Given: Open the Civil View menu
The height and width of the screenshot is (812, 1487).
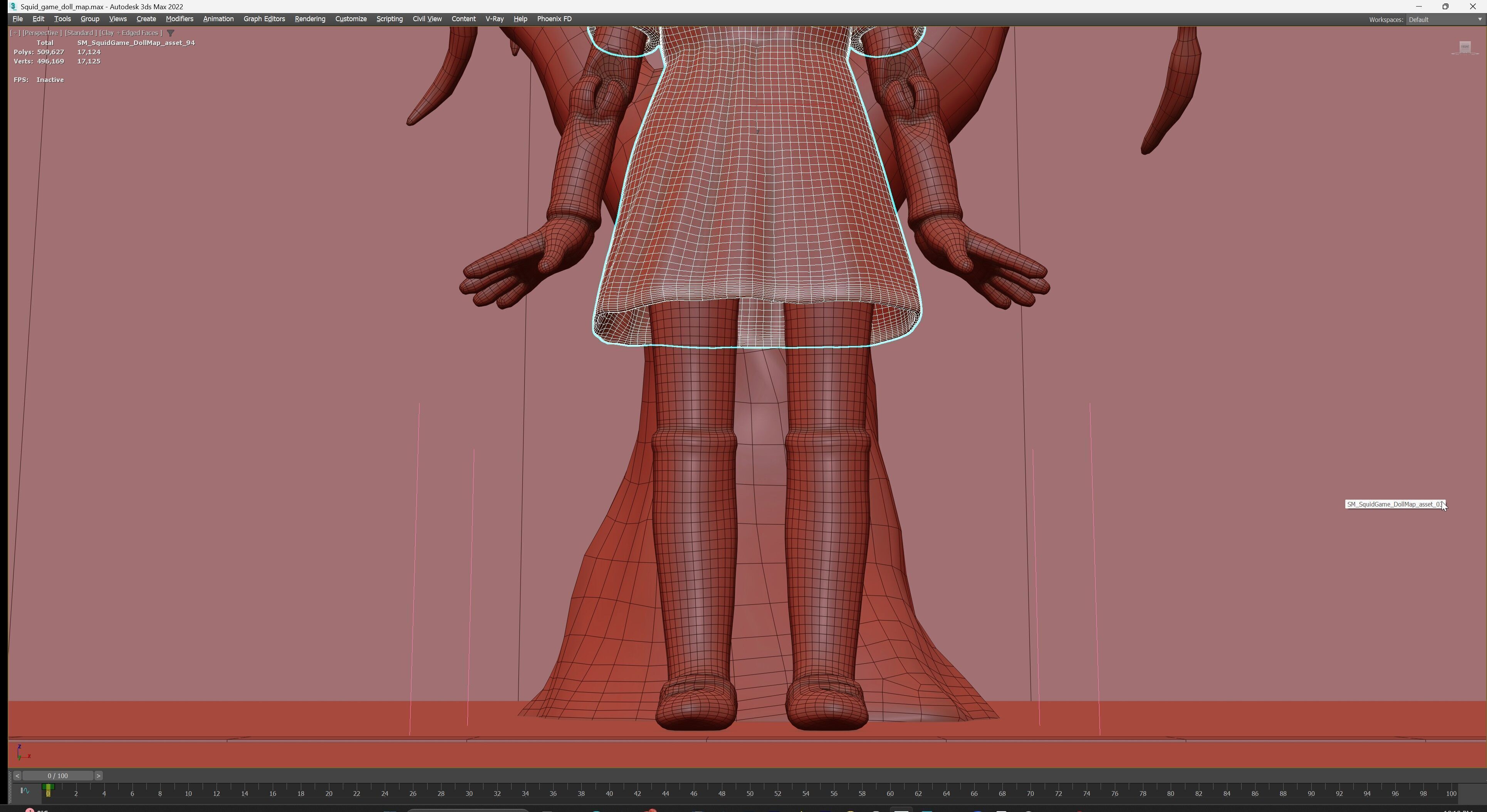Looking at the screenshot, I should click(x=427, y=19).
